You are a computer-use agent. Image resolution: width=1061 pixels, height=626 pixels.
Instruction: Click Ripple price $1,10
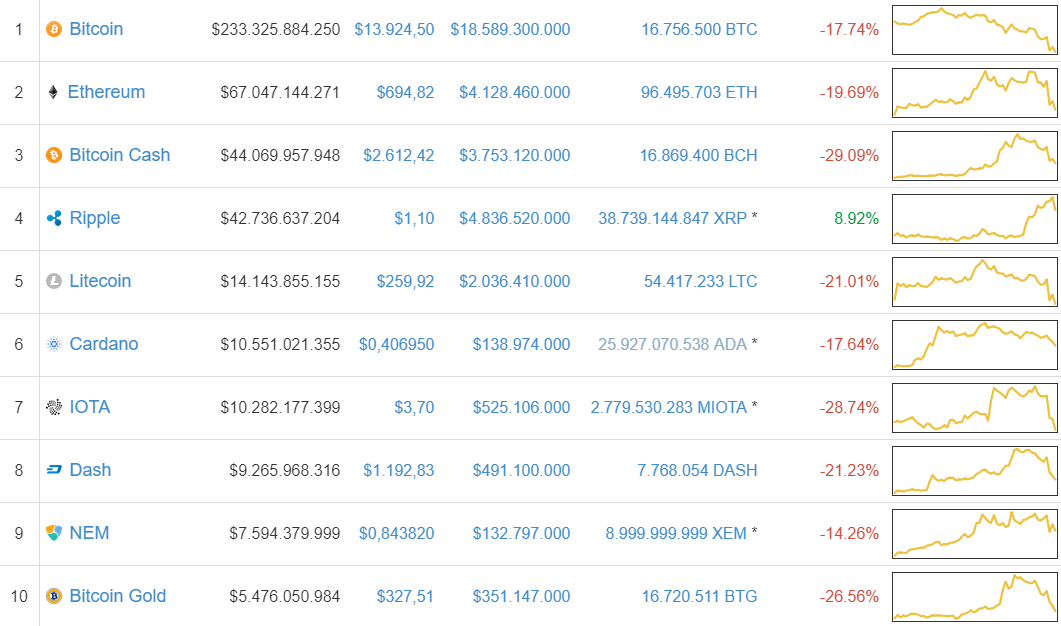[x=414, y=218]
